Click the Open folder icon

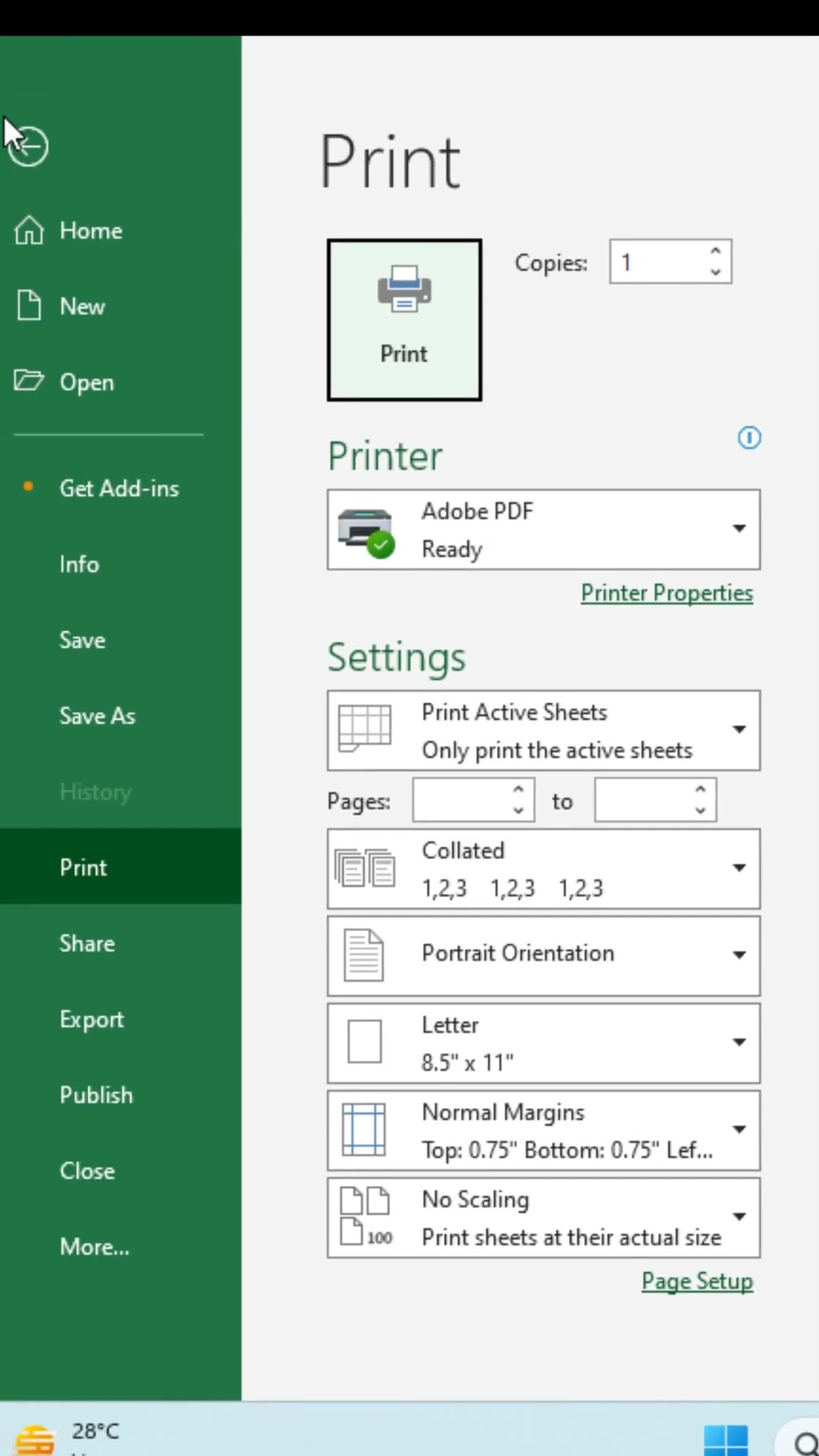point(29,380)
